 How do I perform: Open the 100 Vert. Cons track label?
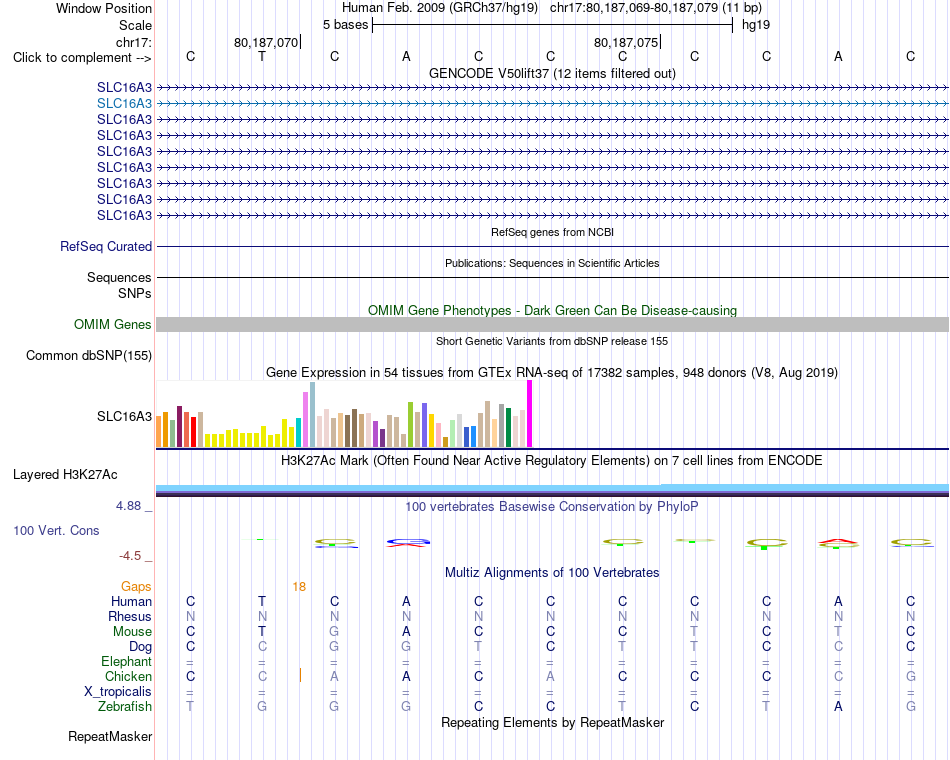coord(56,530)
